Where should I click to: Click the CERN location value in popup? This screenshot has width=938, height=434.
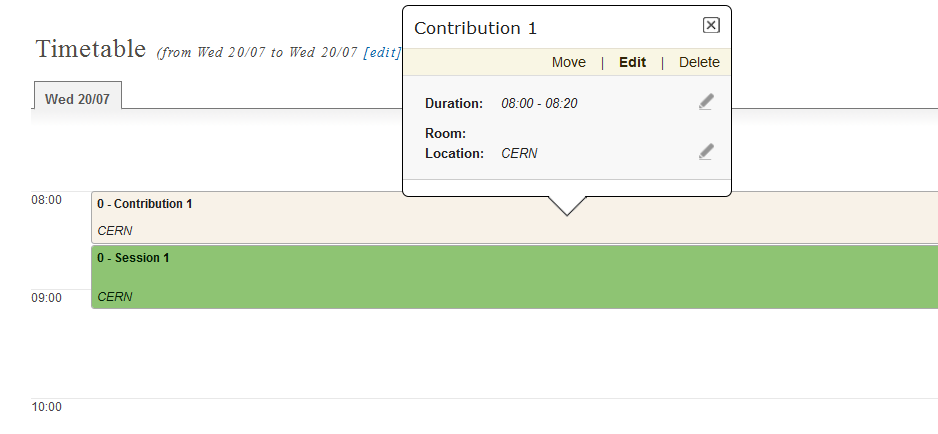pos(519,153)
